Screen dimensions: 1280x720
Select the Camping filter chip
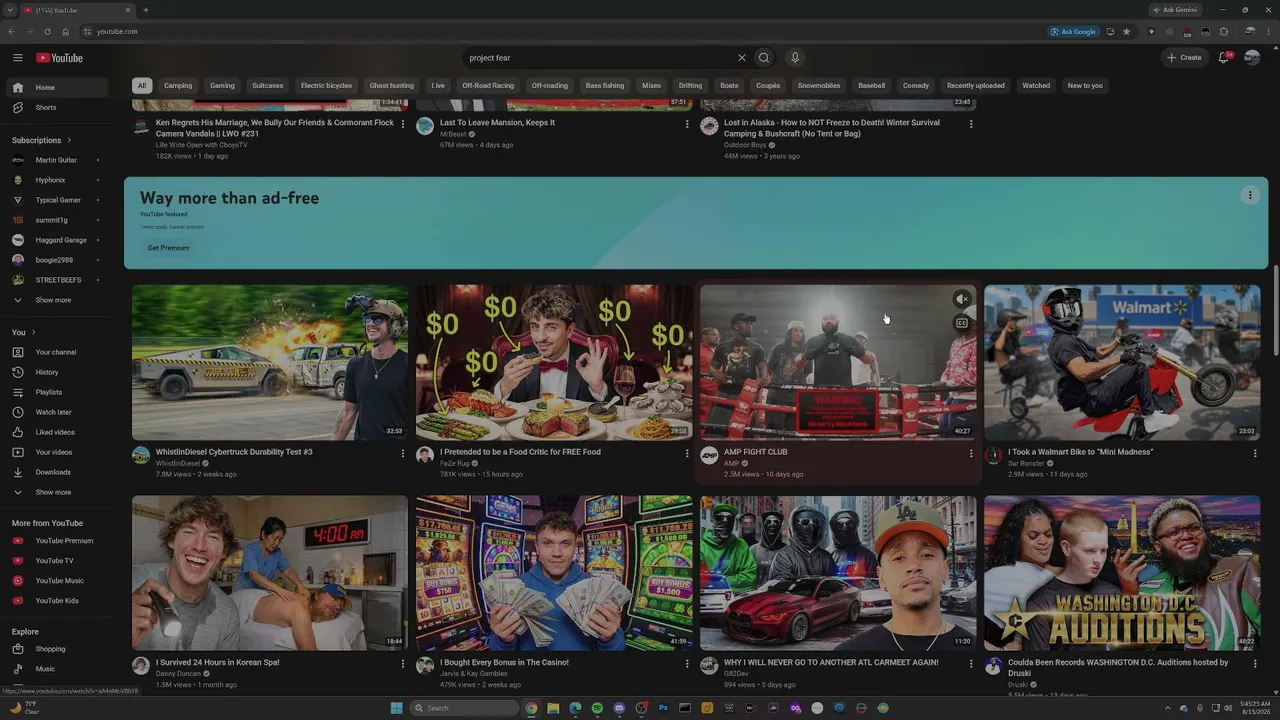178,86
